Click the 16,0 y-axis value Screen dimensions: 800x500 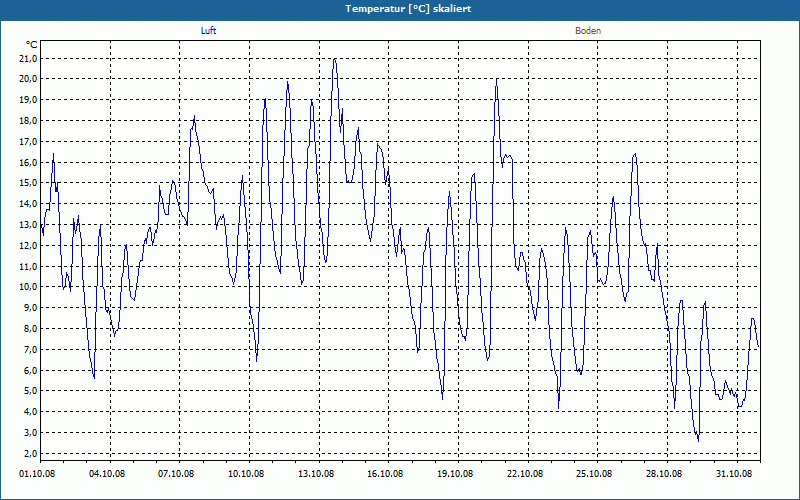click(x=29, y=162)
